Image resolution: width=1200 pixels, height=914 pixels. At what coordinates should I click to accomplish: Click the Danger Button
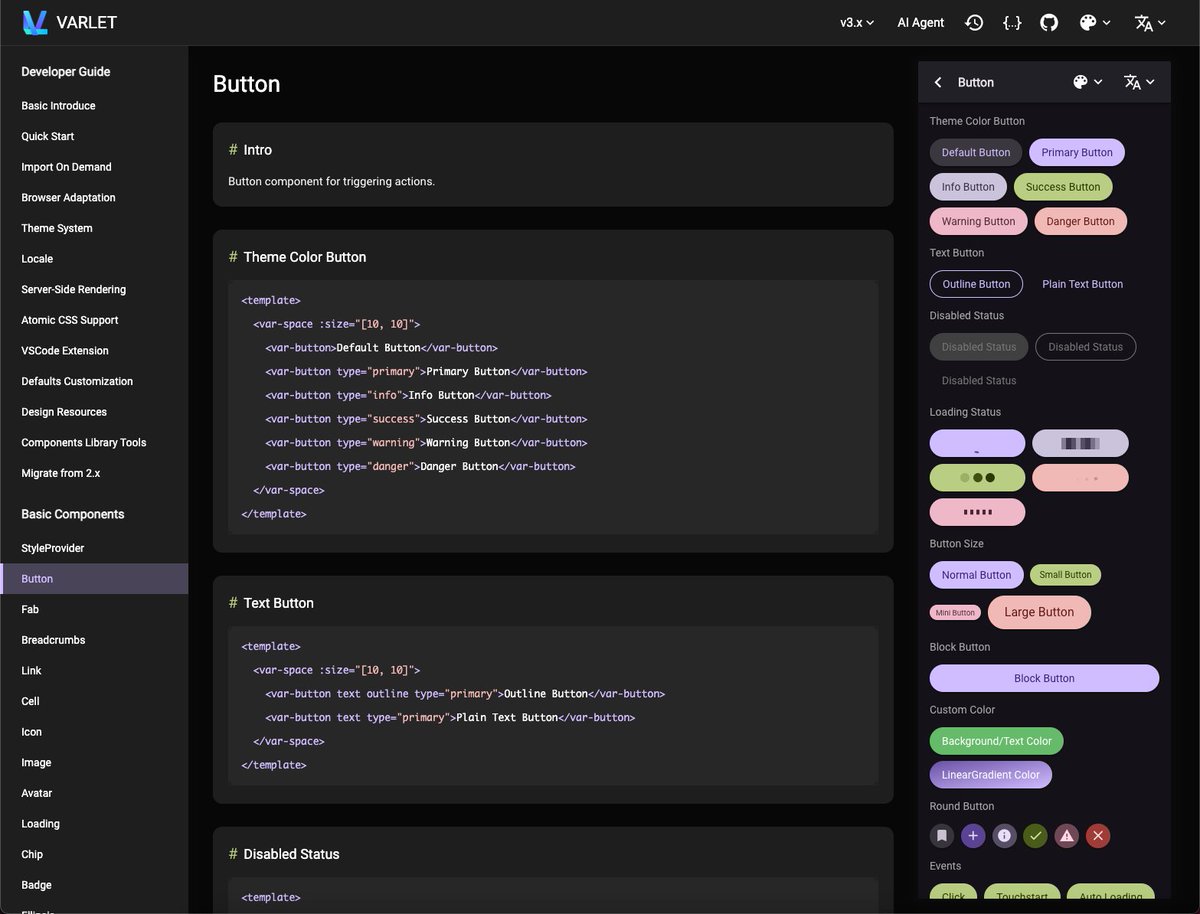1081,221
